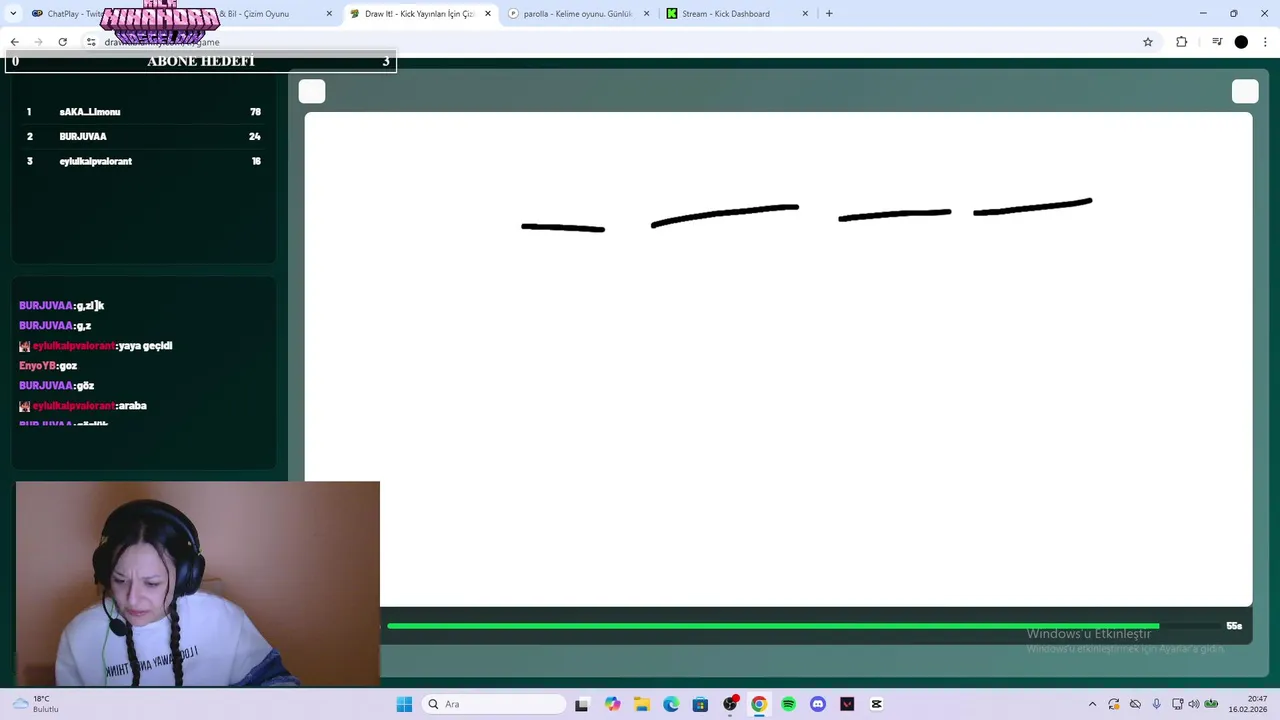Select the Draw It! browser tab
Viewport: 1280px width, 720px height.
[x=420, y=14]
